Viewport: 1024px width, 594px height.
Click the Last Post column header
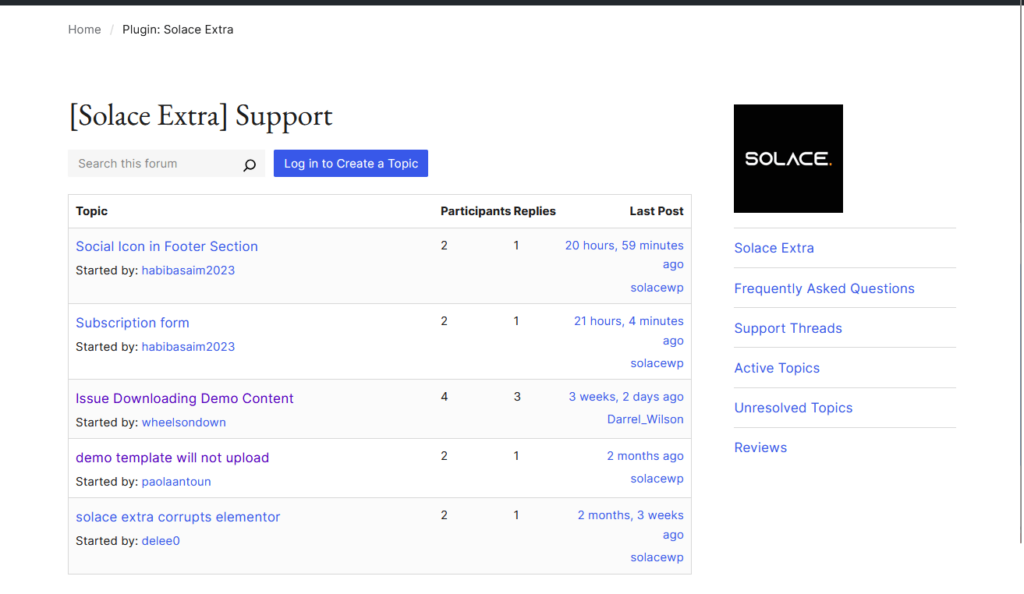[x=656, y=211]
